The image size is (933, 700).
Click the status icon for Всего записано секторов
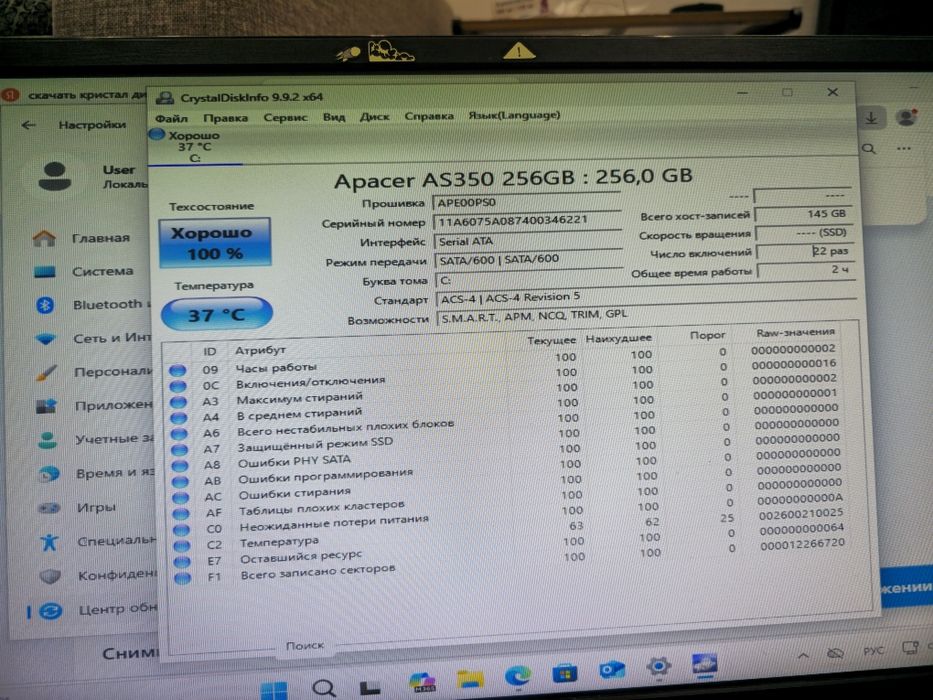tap(183, 578)
